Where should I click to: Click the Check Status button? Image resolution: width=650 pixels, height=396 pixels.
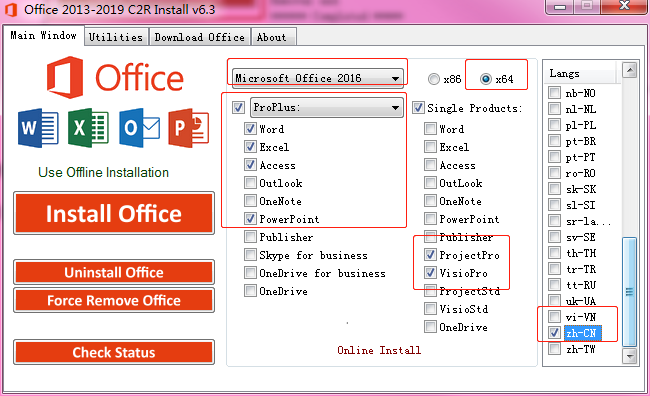[x=114, y=352]
